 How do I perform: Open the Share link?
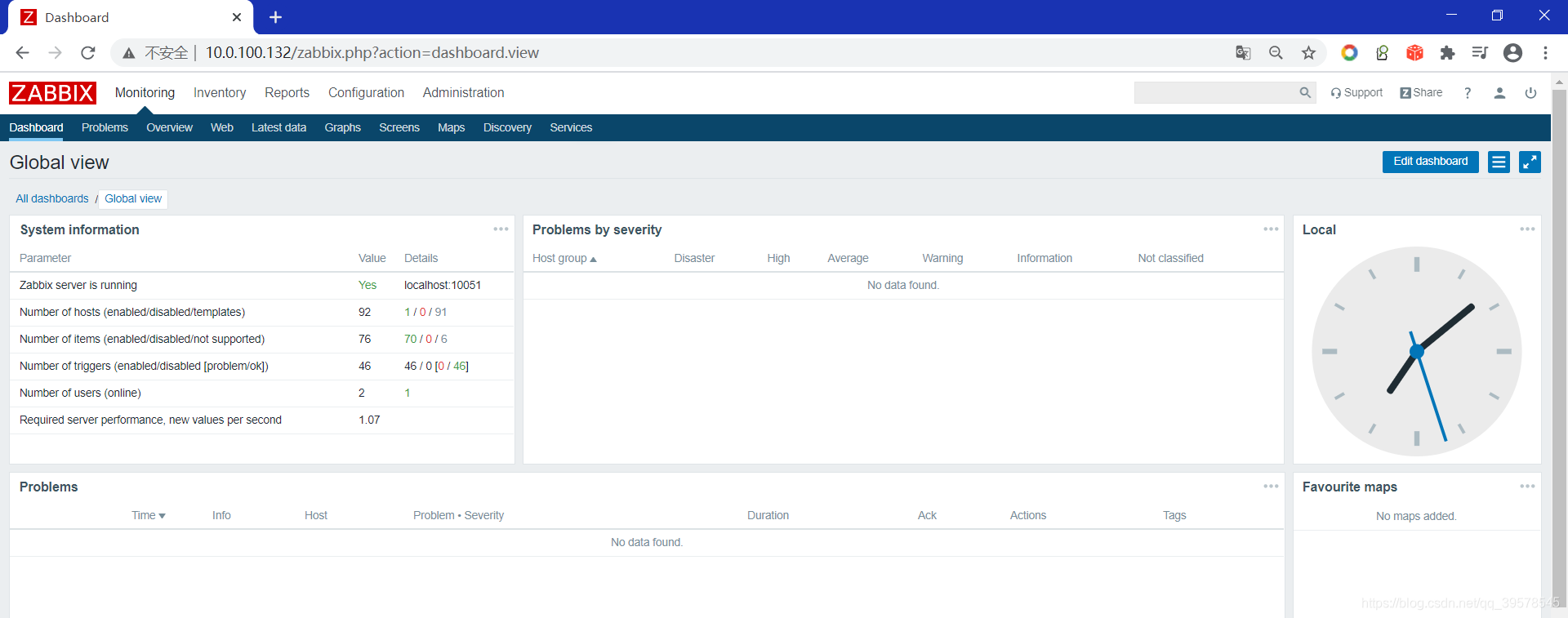tap(1421, 93)
